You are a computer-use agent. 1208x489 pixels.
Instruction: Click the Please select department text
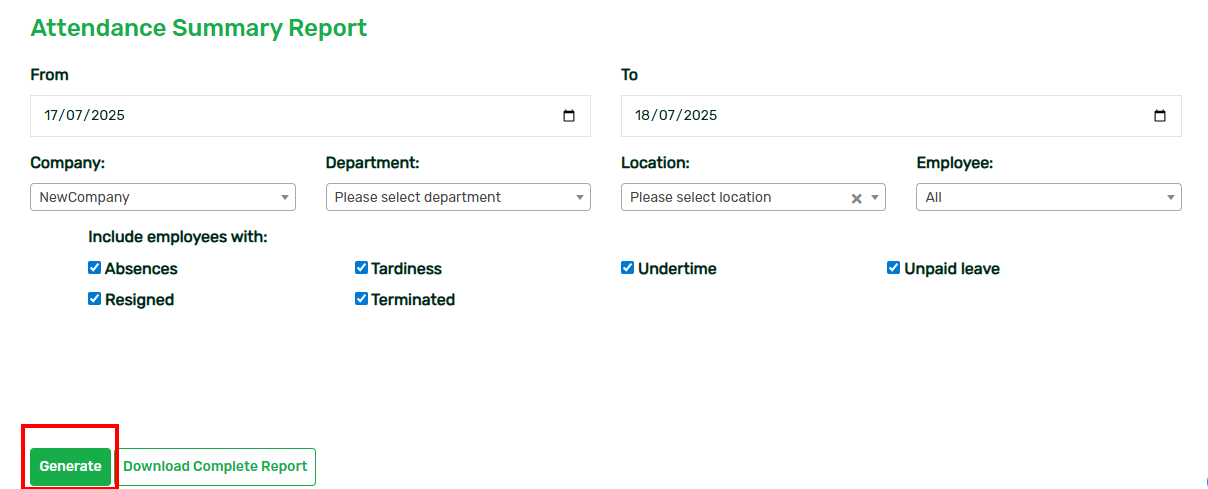418,197
